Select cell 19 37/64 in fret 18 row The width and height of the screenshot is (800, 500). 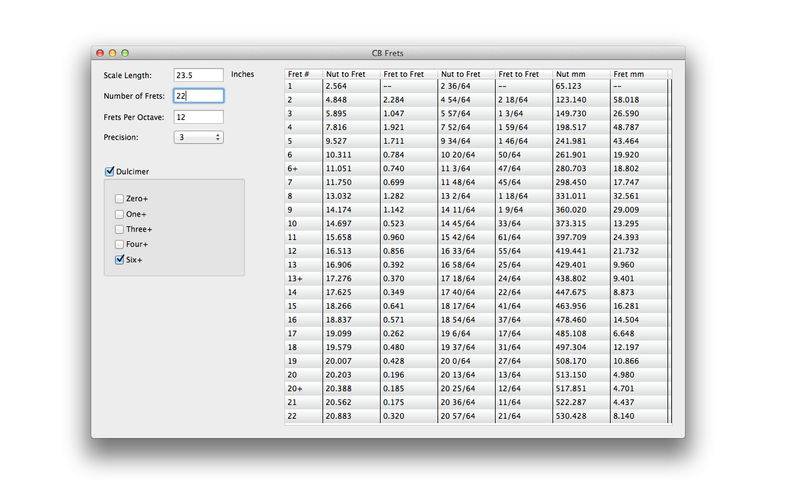pyautogui.click(x=466, y=348)
